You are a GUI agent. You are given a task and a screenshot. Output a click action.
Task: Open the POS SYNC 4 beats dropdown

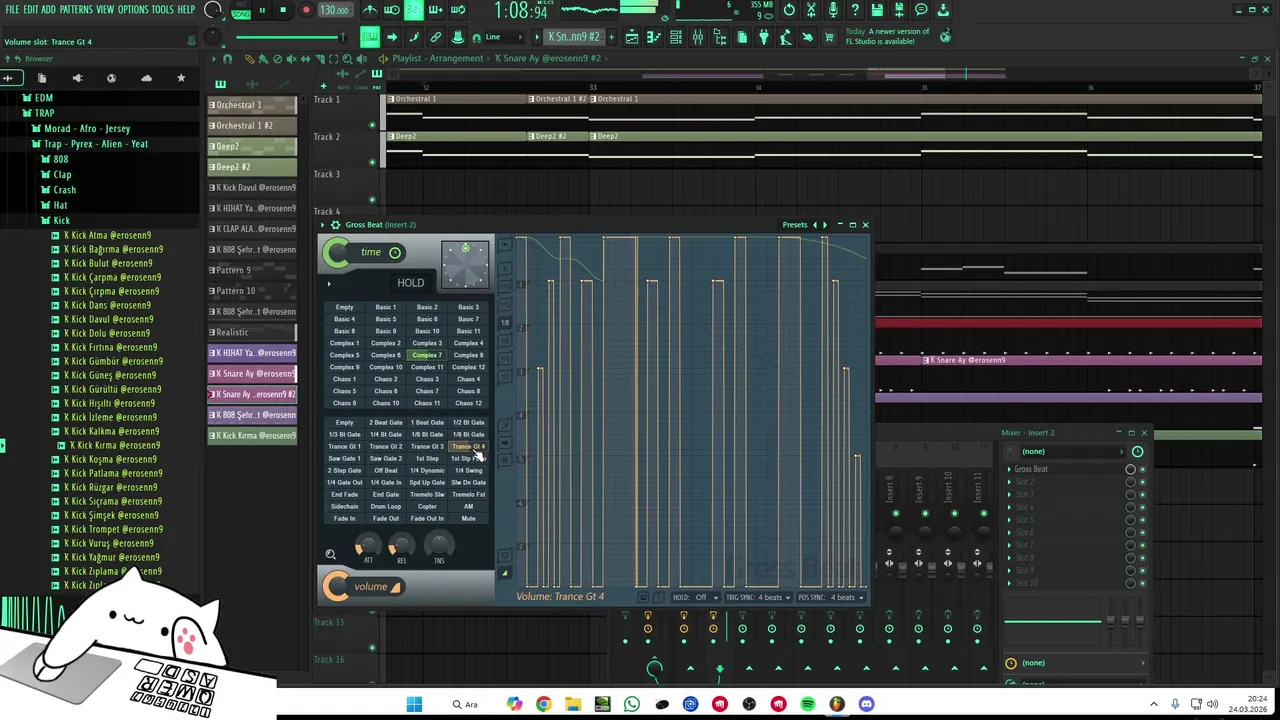tap(831, 597)
